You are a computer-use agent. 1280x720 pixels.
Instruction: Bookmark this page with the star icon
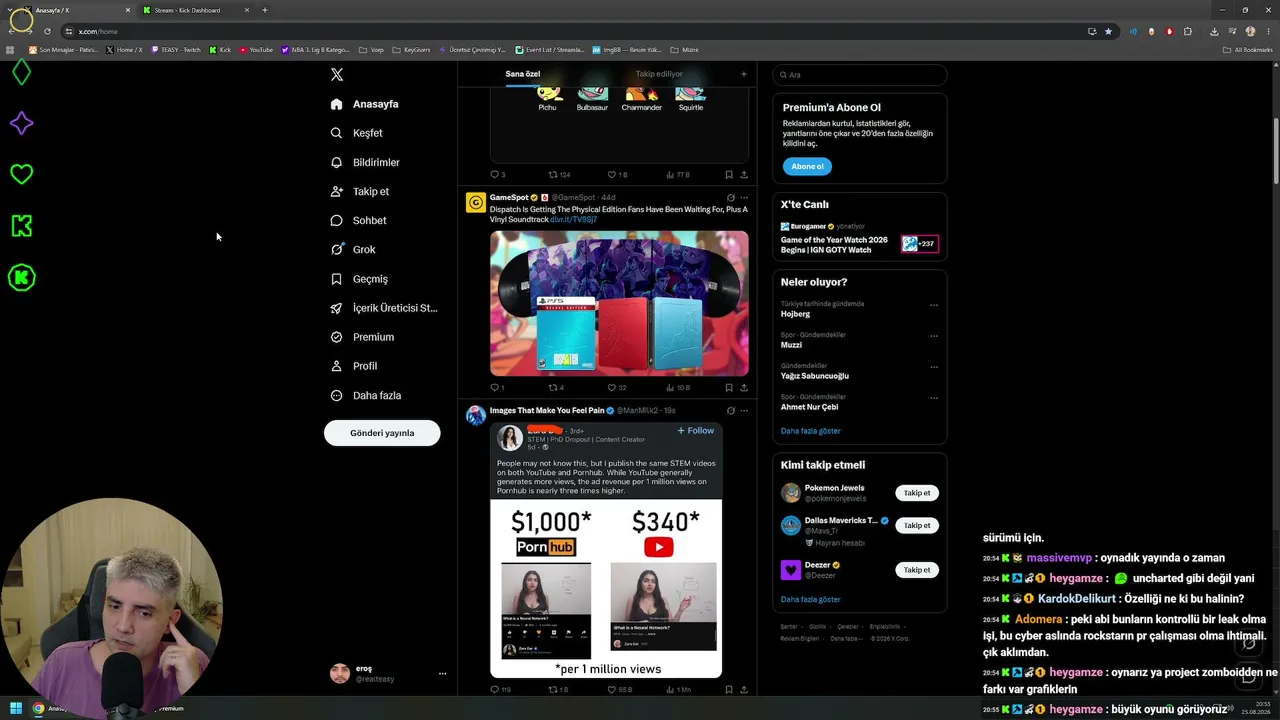coord(1108,31)
